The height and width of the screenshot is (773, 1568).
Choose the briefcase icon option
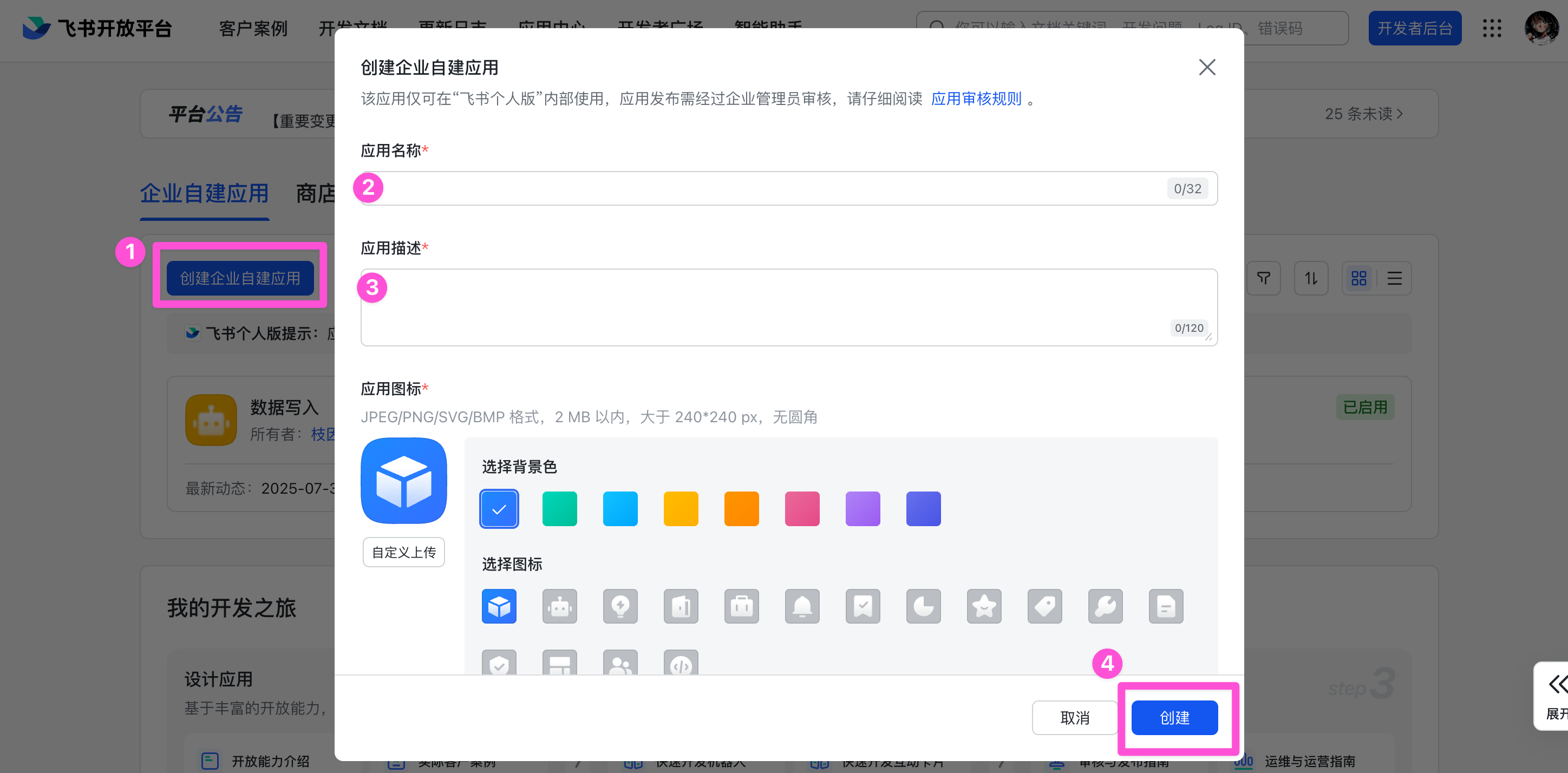pyautogui.click(x=741, y=606)
